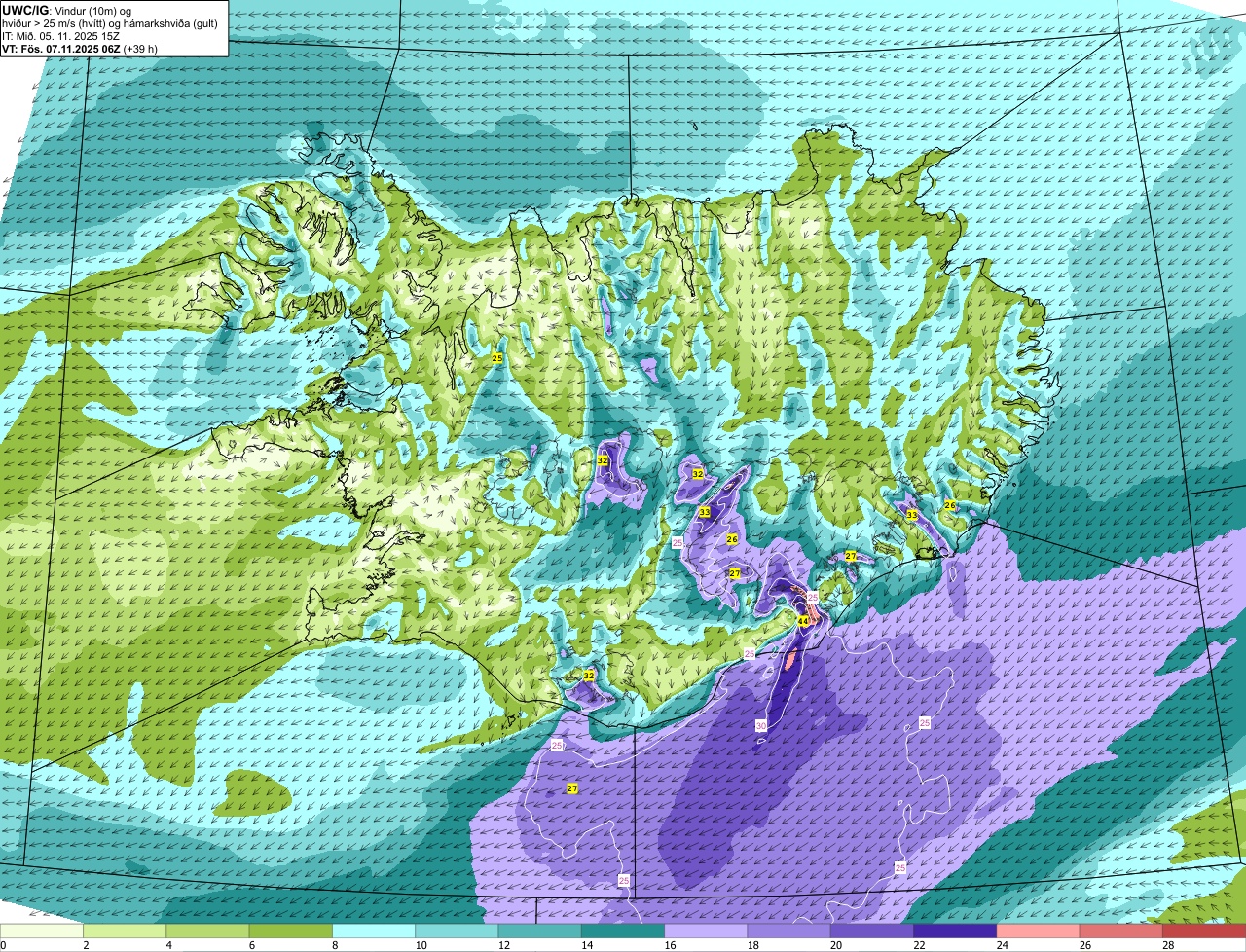The height and width of the screenshot is (952, 1246).
Task: Select the 6–8 m/s olive green legend swatch
Action: click(291, 932)
